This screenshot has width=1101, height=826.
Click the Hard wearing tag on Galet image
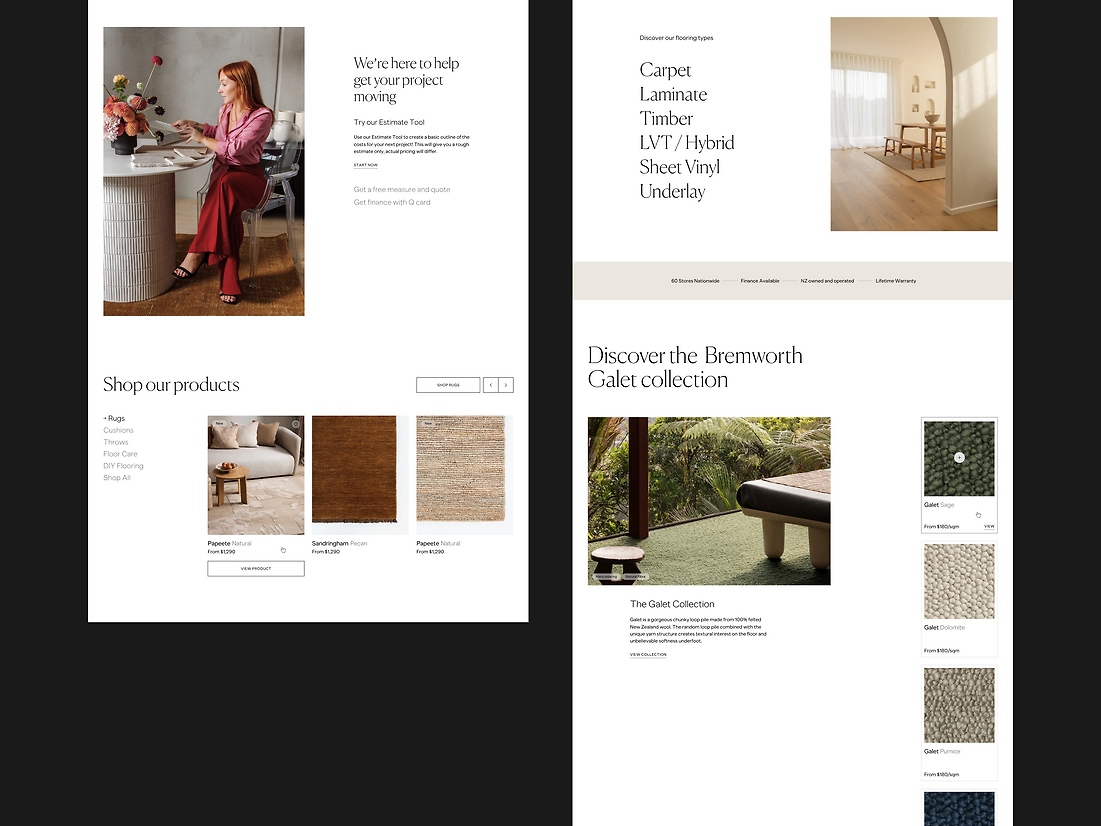tap(606, 577)
